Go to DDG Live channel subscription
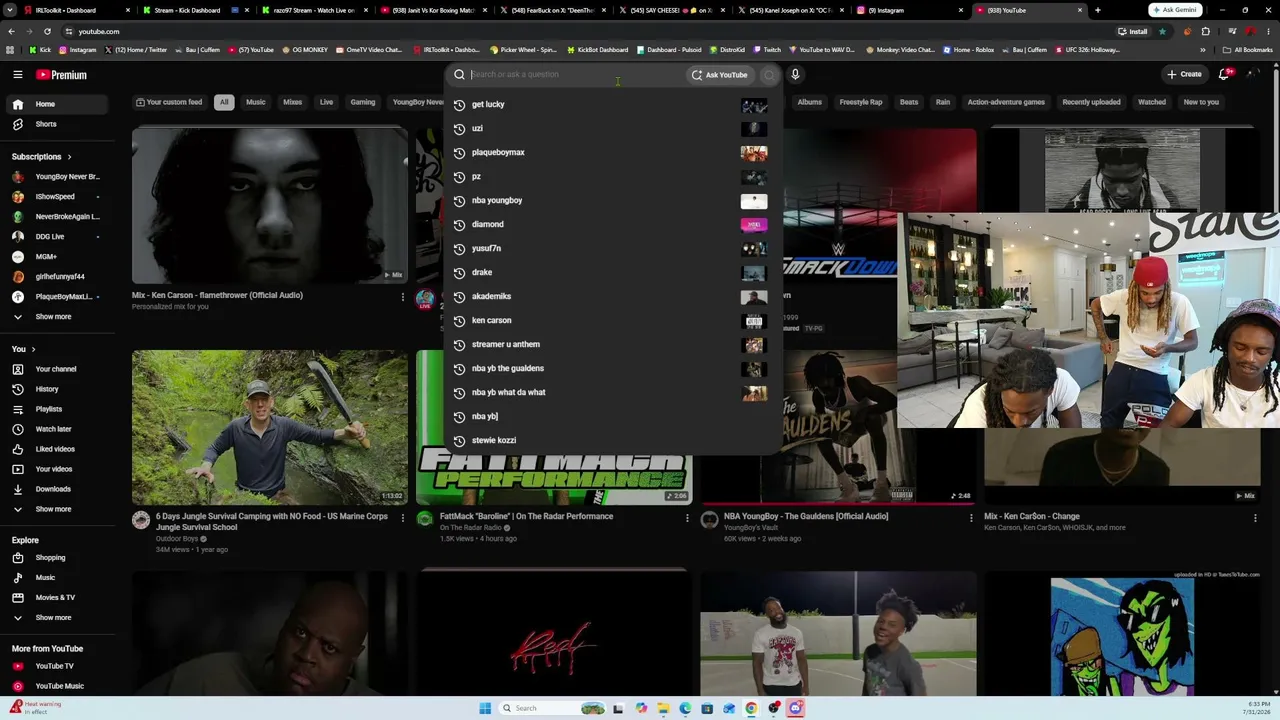This screenshot has height=720, width=1280. click(58, 236)
